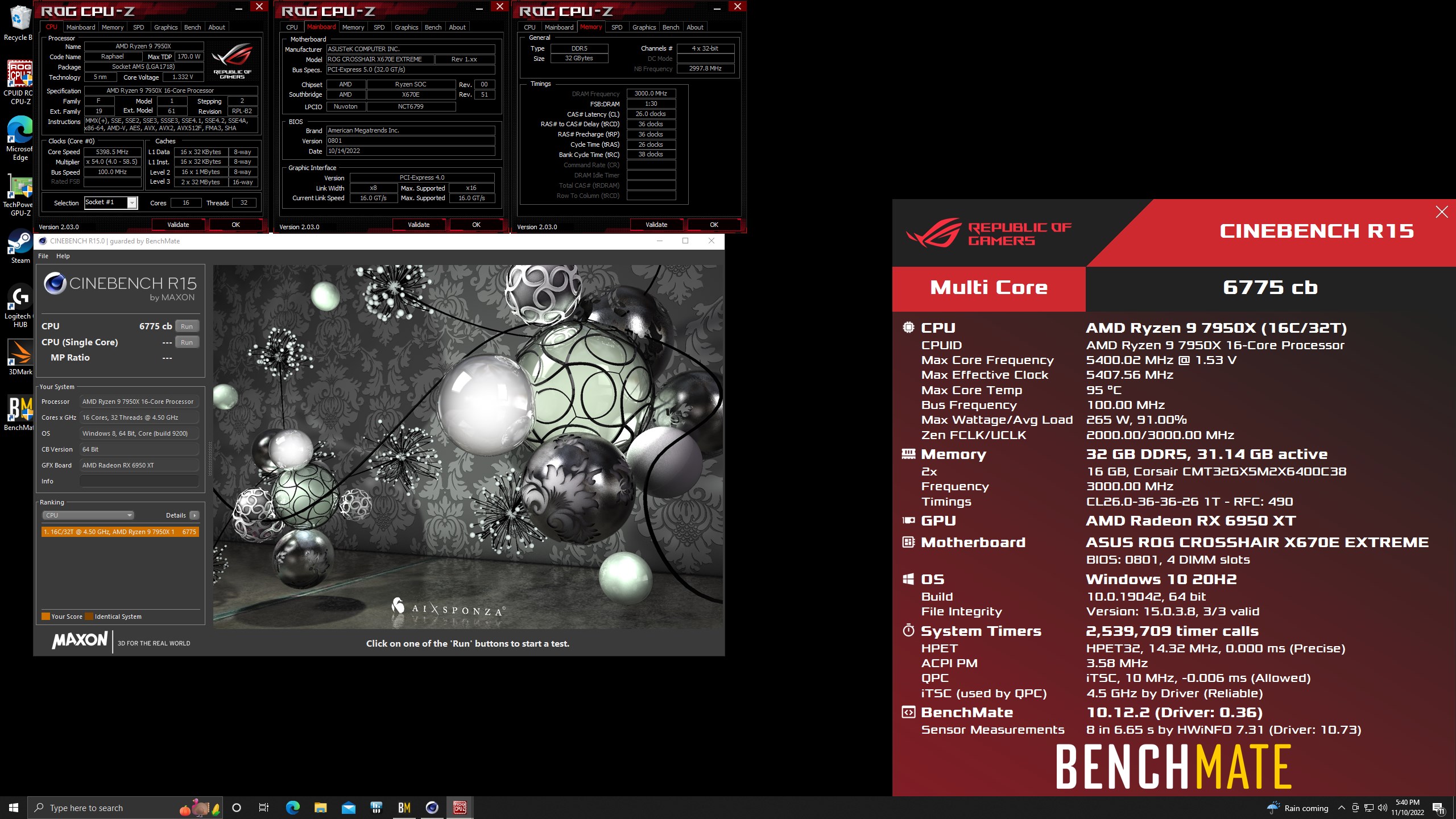This screenshot has height=819, width=1456.
Task: Click OK in Memory CPU-Z window
Action: 714,225
